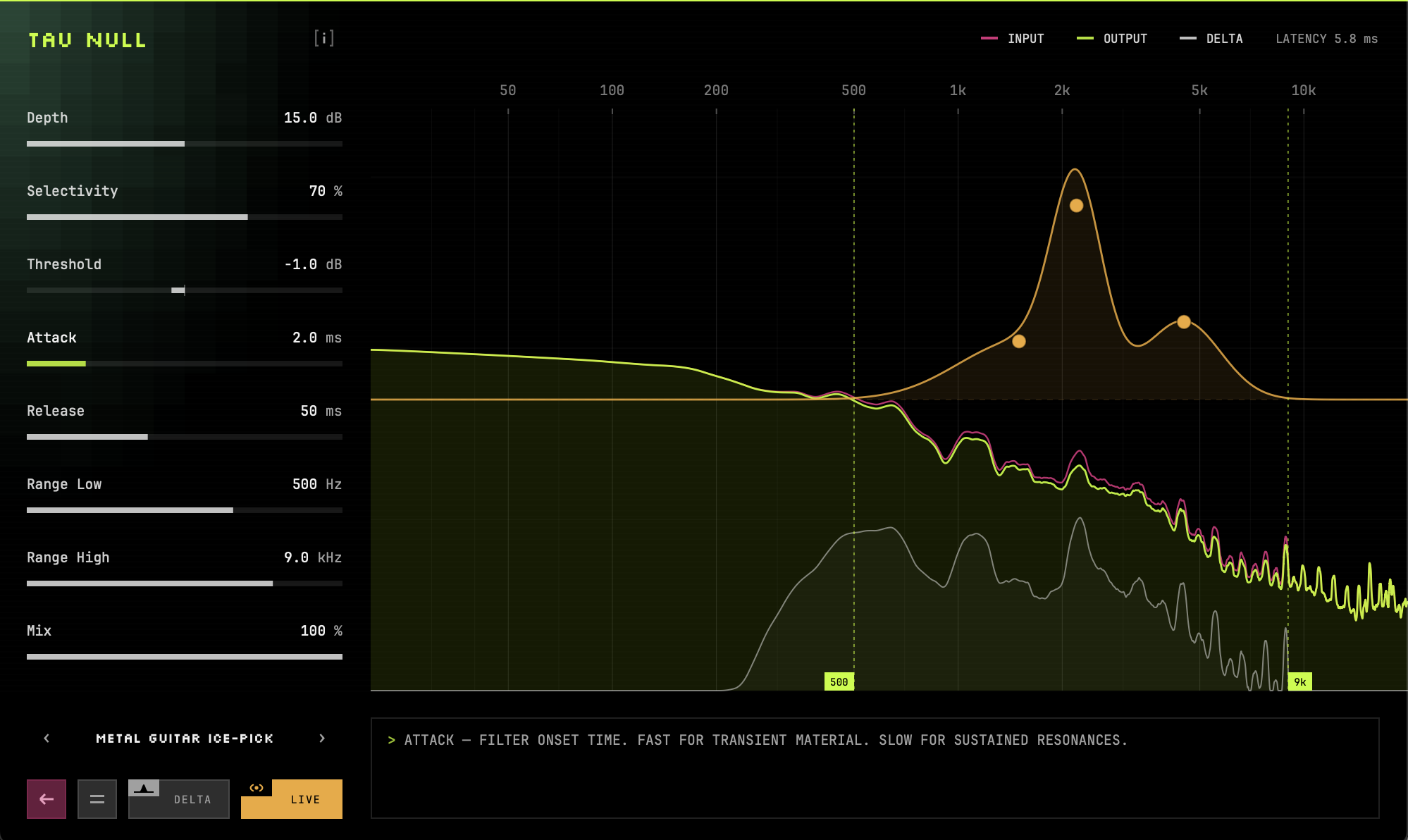1408x840 pixels.
Task: Select the highest orange peak node near 2k
Action: click(1076, 206)
